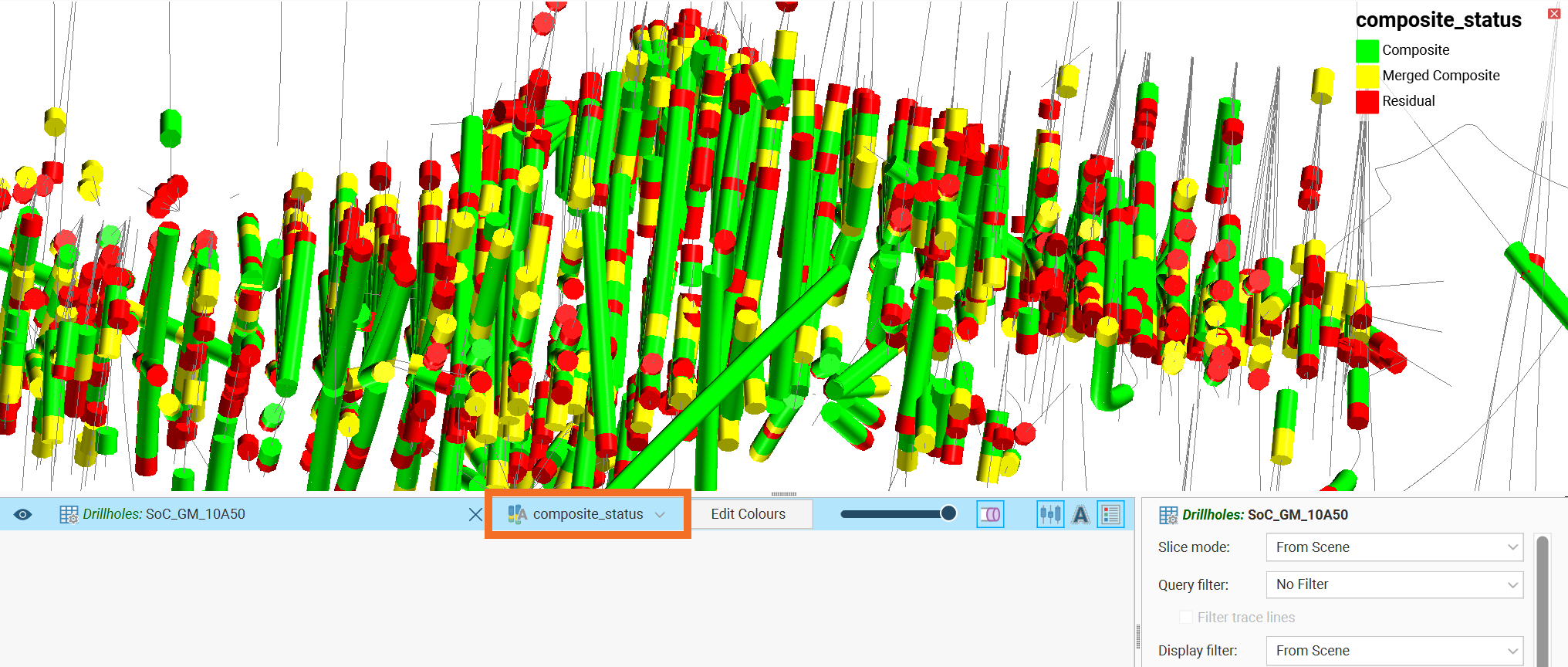Click the red Residual legend swatch
This screenshot has width=1568, height=667.
pos(1367,101)
